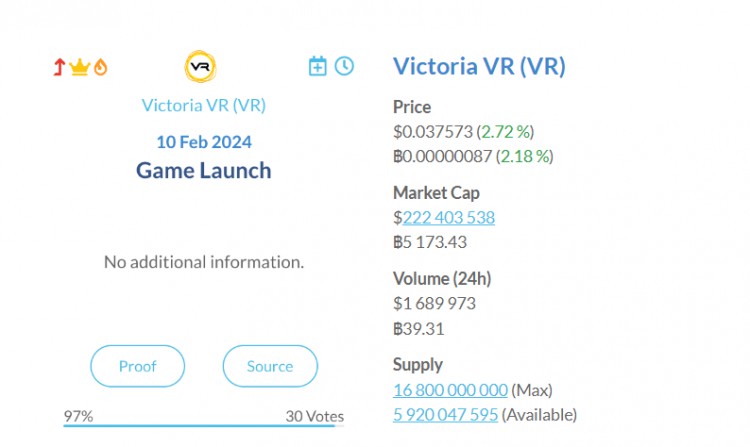This screenshot has width=750, height=447.
Task: Click the add-to-calendar icon
Action: point(318,66)
